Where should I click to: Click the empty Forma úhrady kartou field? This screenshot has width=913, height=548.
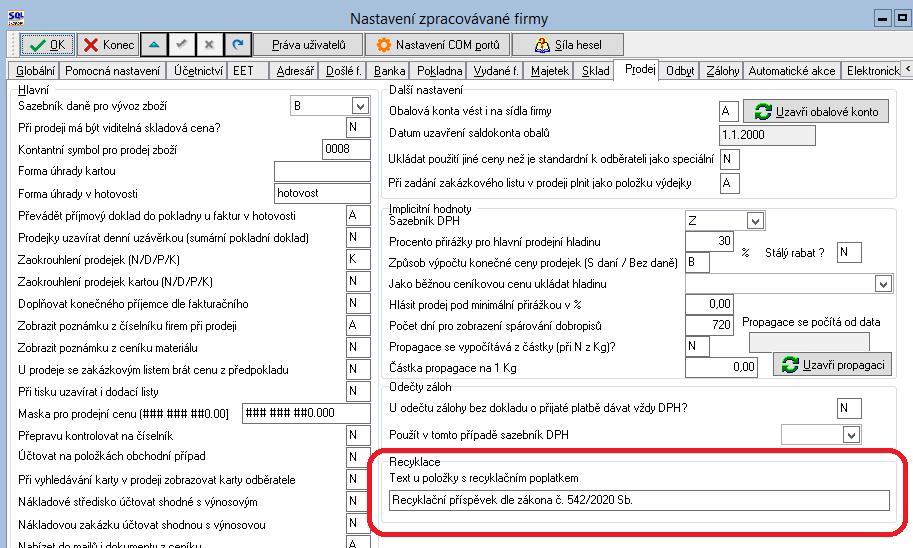[x=322, y=171]
